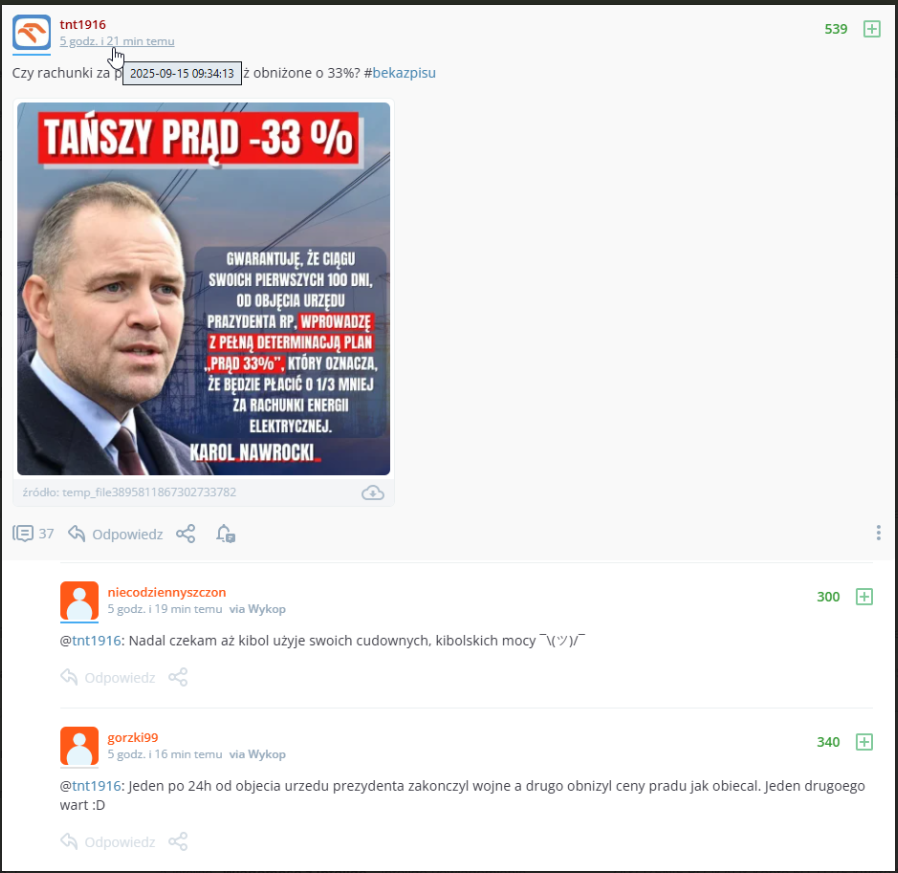The height and width of the screenshot is (873, 898).
Task: Open the #bekazpisu tag
Action: pyautogui.click(x=400, y=73)
